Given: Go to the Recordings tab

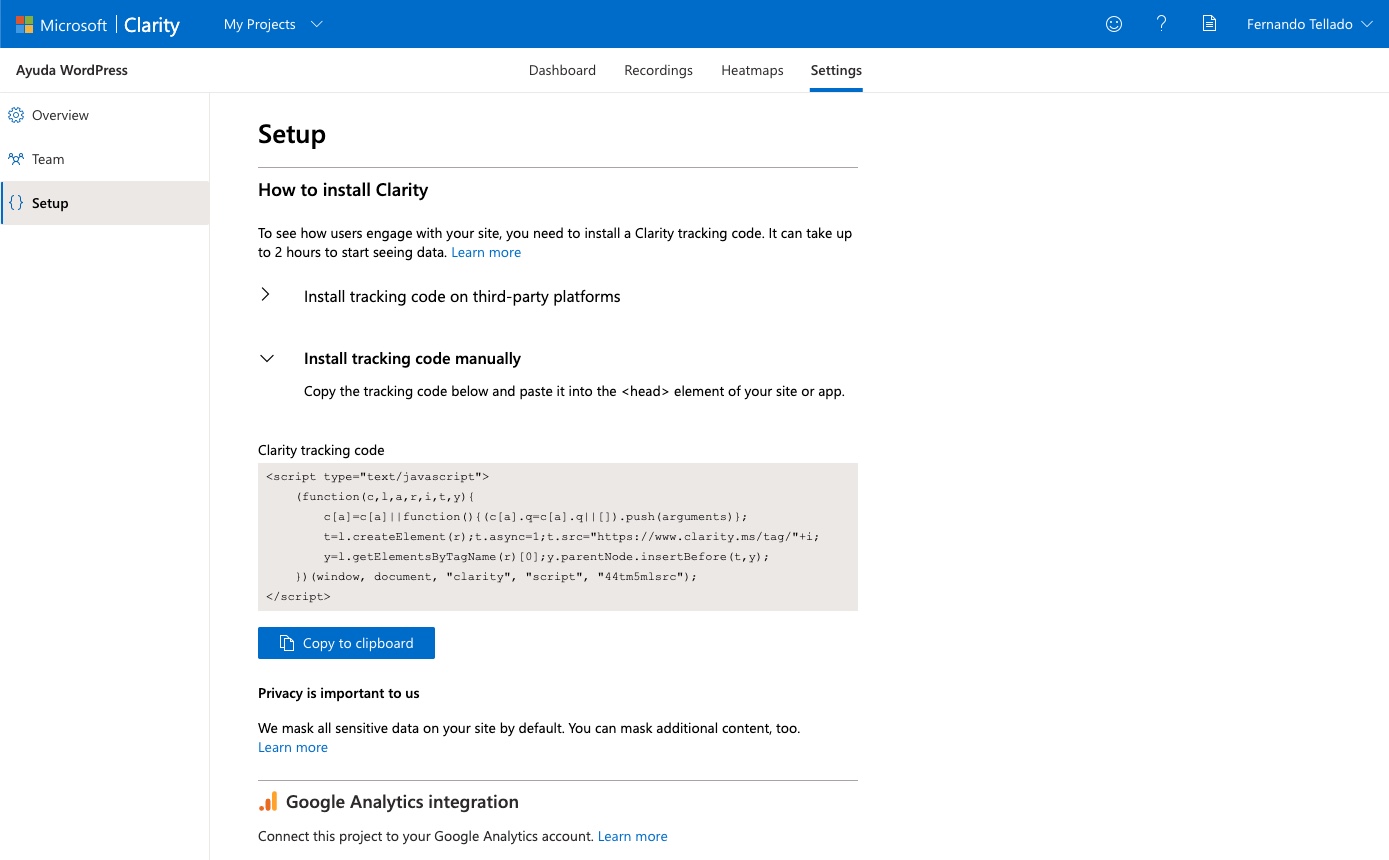Looking at the screenshot, I should coord(658,70).
